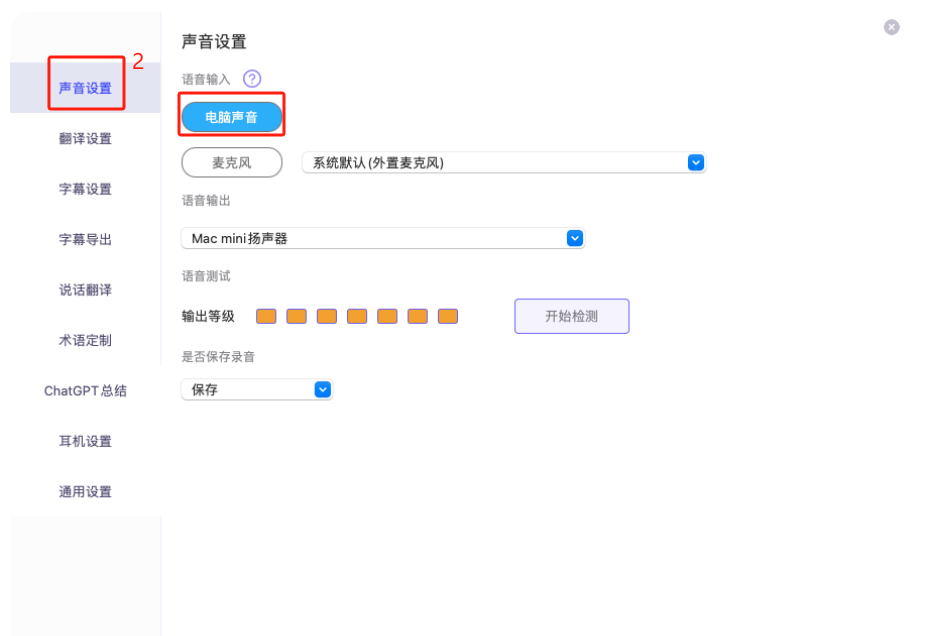The height and width of the screenshot is (636, 925).
Task: Expand the Mac mini扬声器 output dropdown
Action: coord(382,238)
